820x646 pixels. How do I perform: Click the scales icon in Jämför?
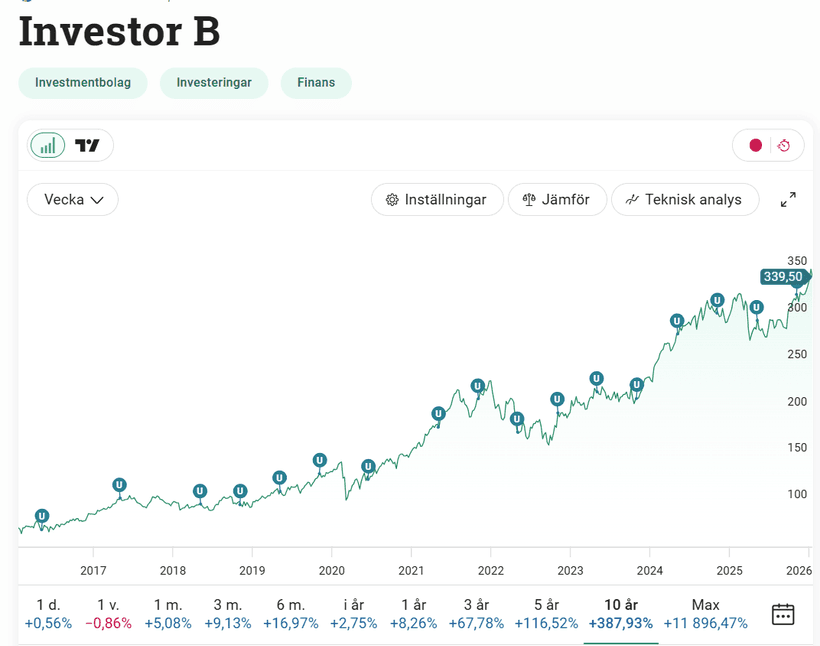tap(528, 200)
